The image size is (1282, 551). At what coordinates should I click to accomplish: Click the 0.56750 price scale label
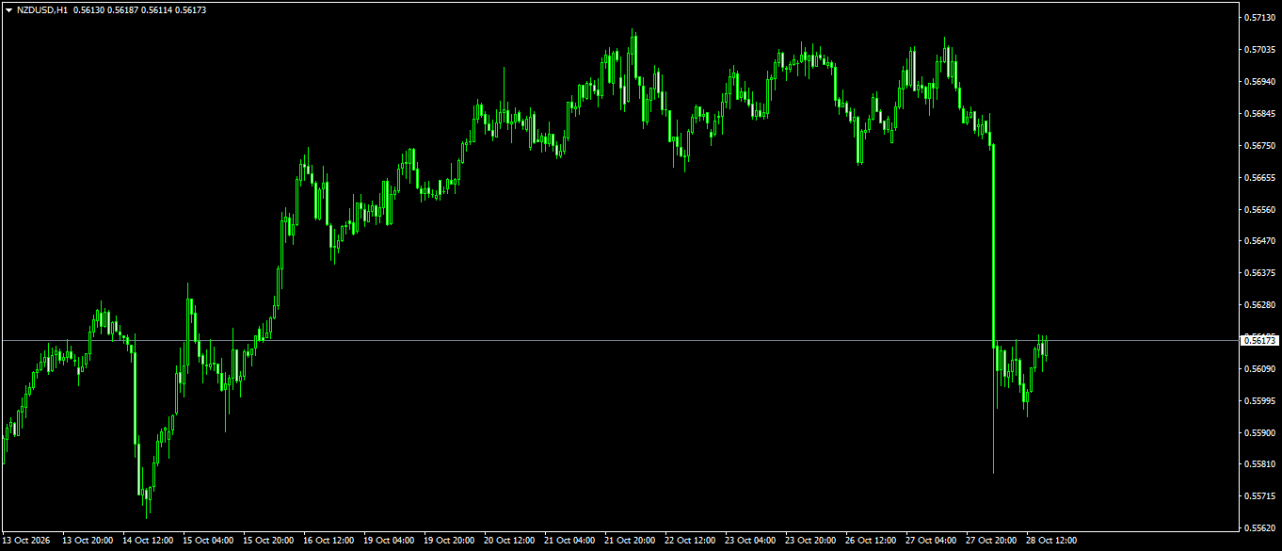coord(1261,146)
